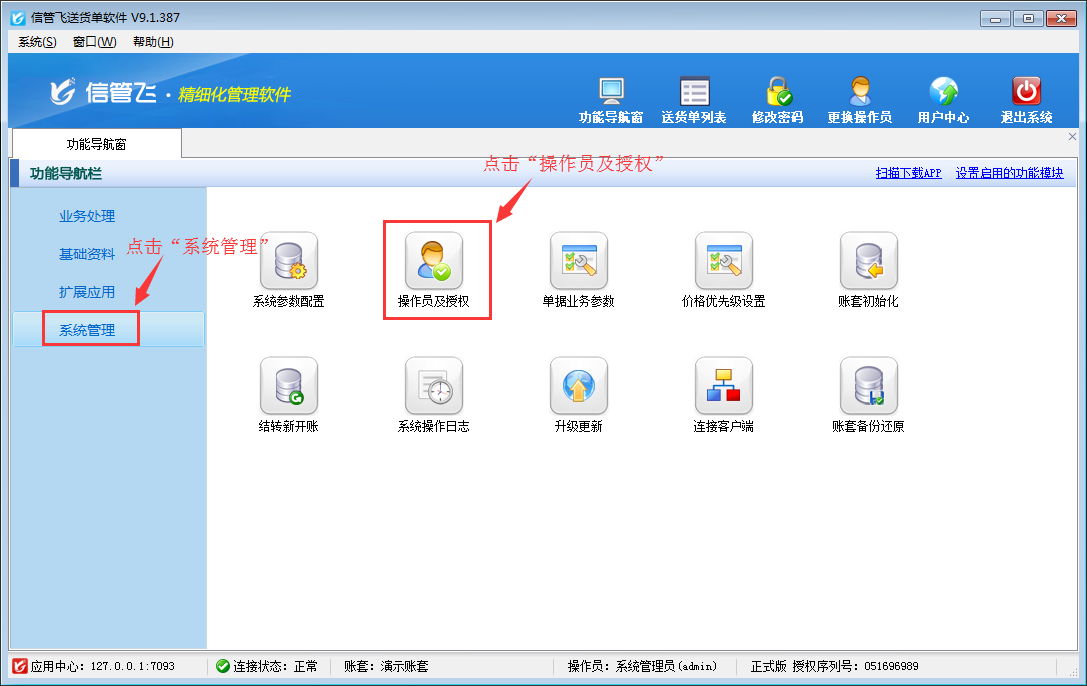Open 账套备份还原 database icon
The image size is (1087, 686).
click(868, 386)
